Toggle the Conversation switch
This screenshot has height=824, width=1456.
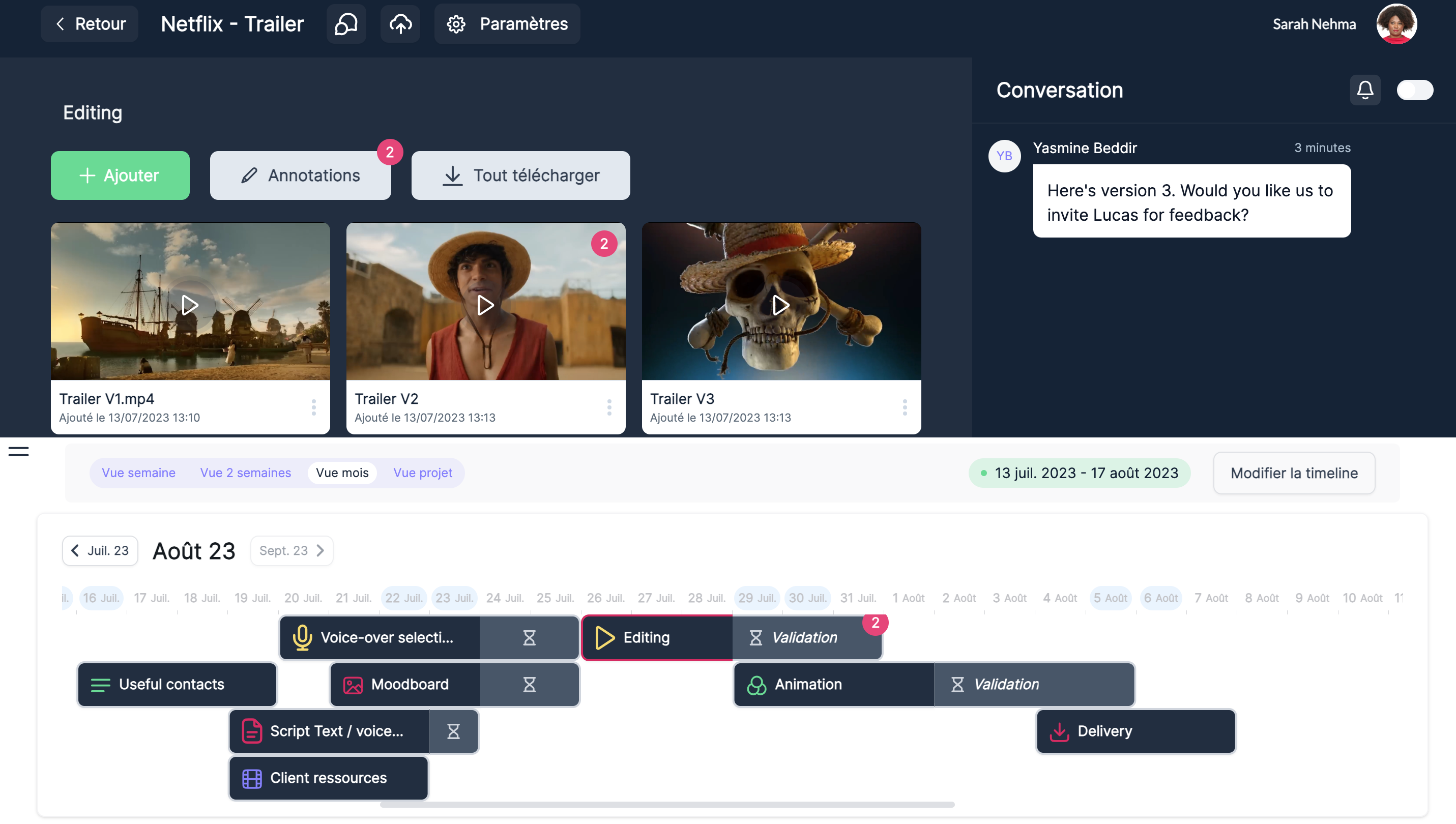coord(1414,90)
